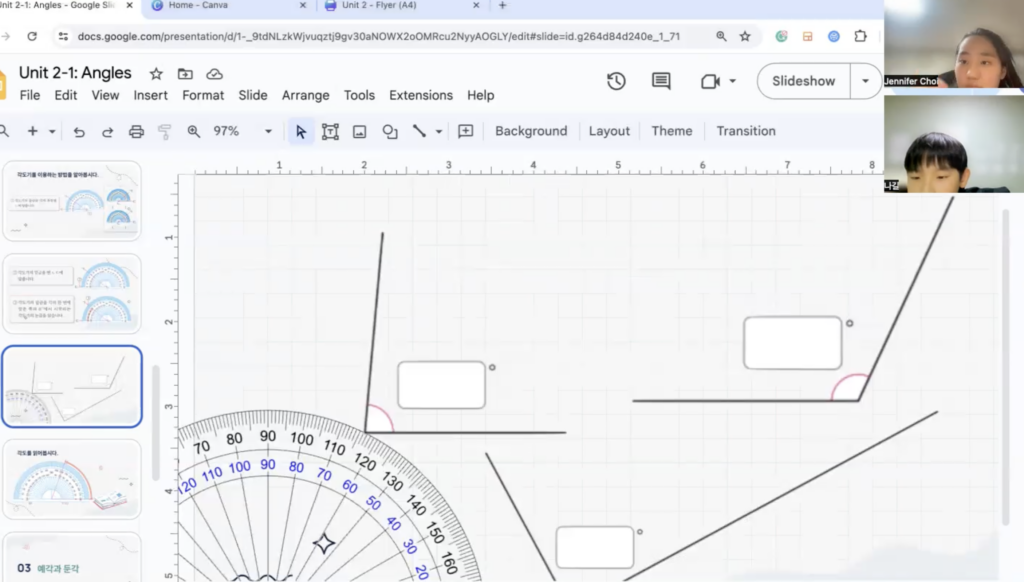Screen dimensions: 1024x582
Task: Print the presentation
Action: click(136, 132)
